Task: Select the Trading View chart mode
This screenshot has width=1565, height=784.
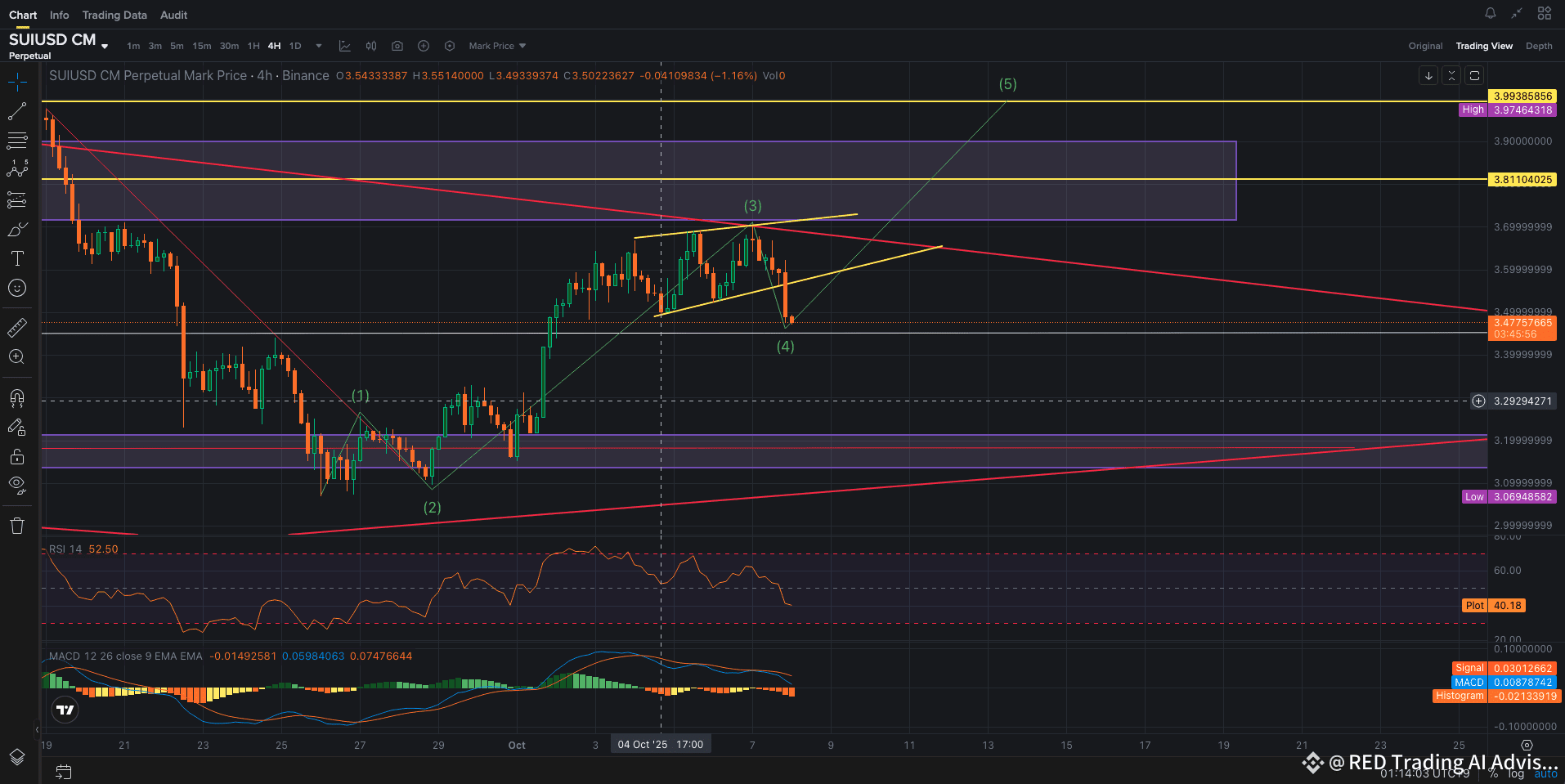Action: 1484,46
